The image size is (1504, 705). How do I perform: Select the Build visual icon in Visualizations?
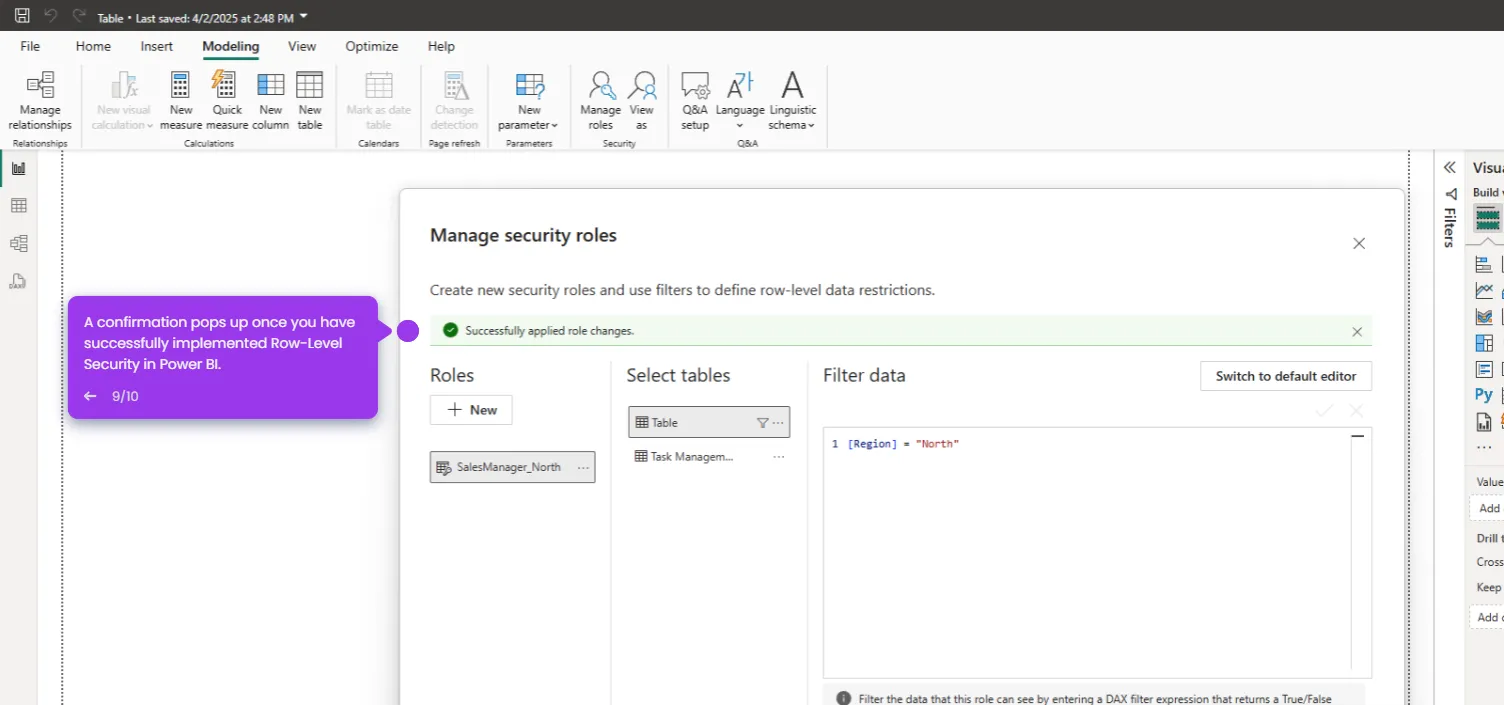[1488, 218]
